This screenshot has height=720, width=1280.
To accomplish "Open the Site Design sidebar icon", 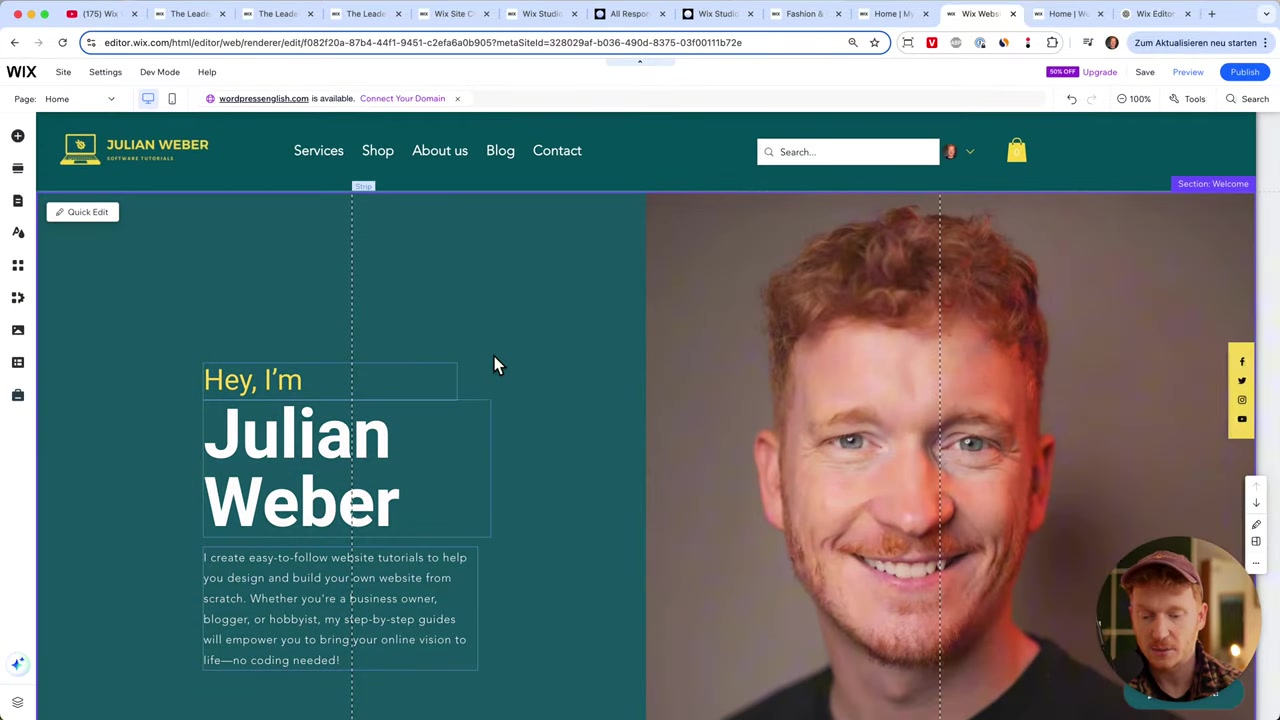I will point(18,232).
